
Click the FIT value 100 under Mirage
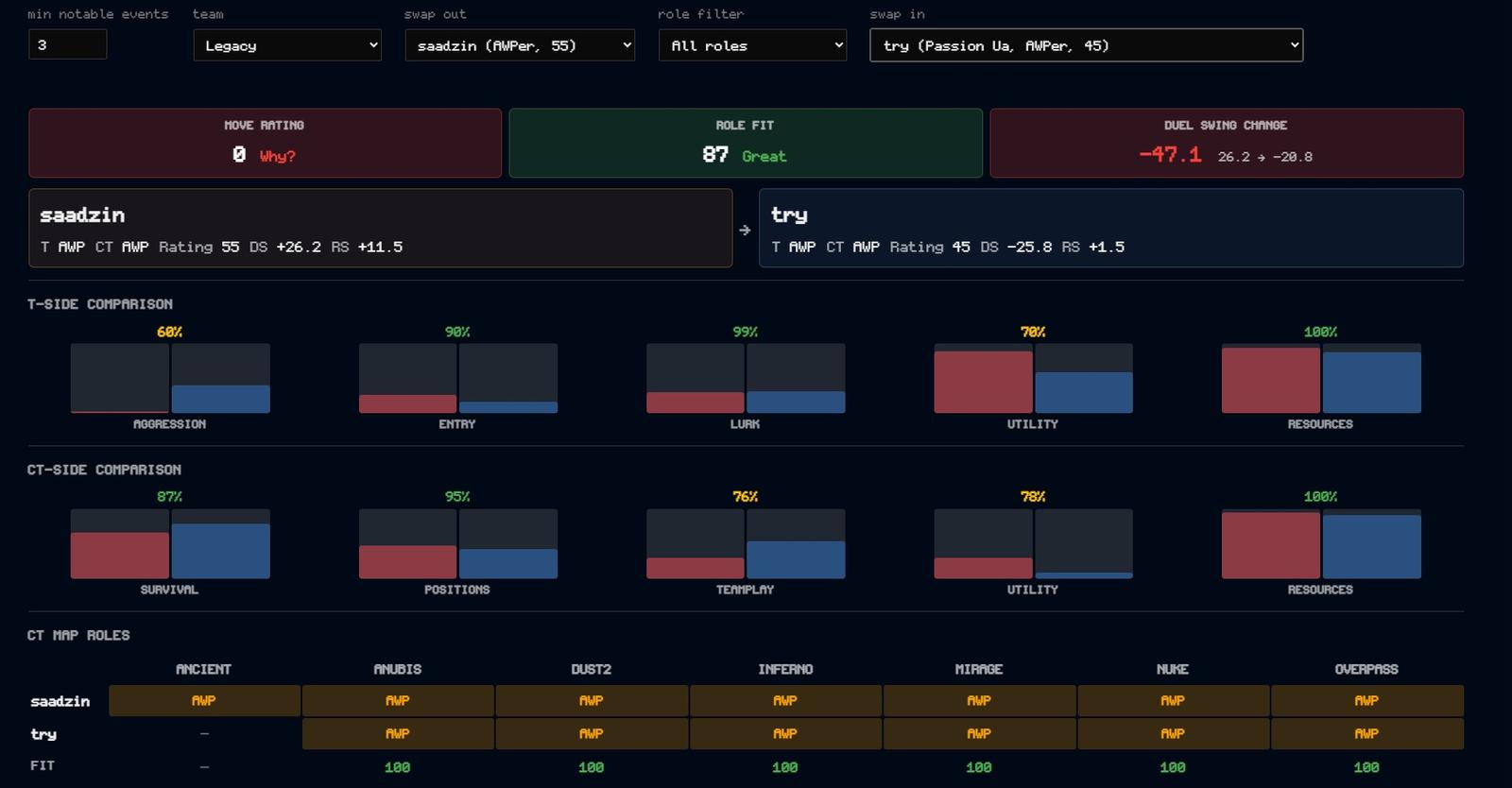979,767
